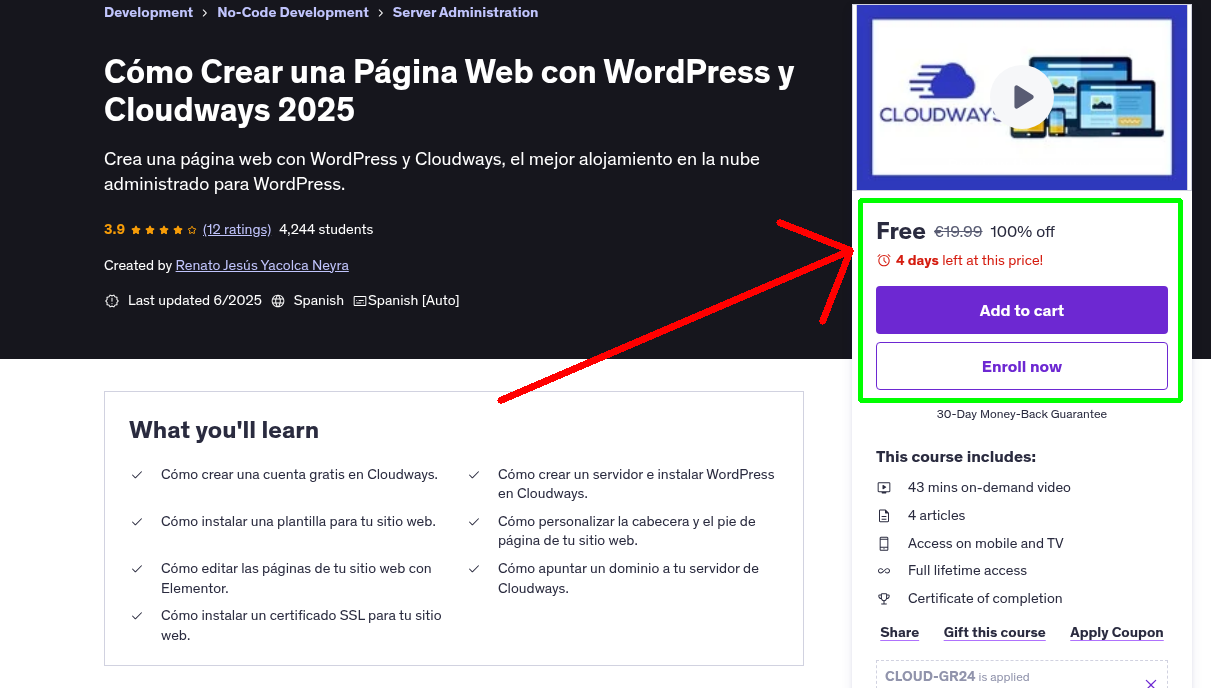1211x688 pixels.
Task: Open instructor Renato Jesús Yacolca Neyra profile
Action: (x=262, y=265)
